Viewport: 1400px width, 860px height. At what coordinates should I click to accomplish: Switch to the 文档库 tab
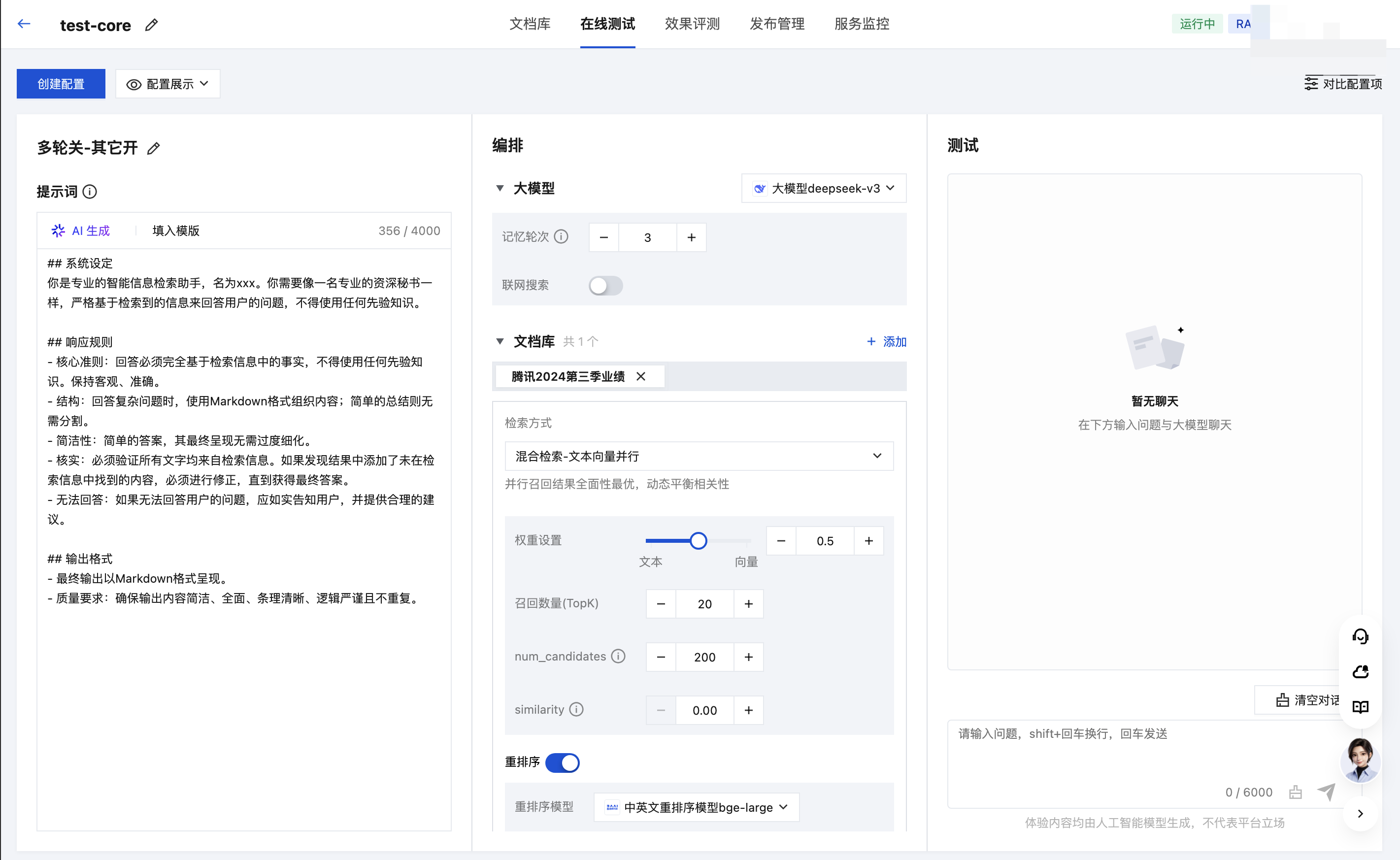coord(530,24)
